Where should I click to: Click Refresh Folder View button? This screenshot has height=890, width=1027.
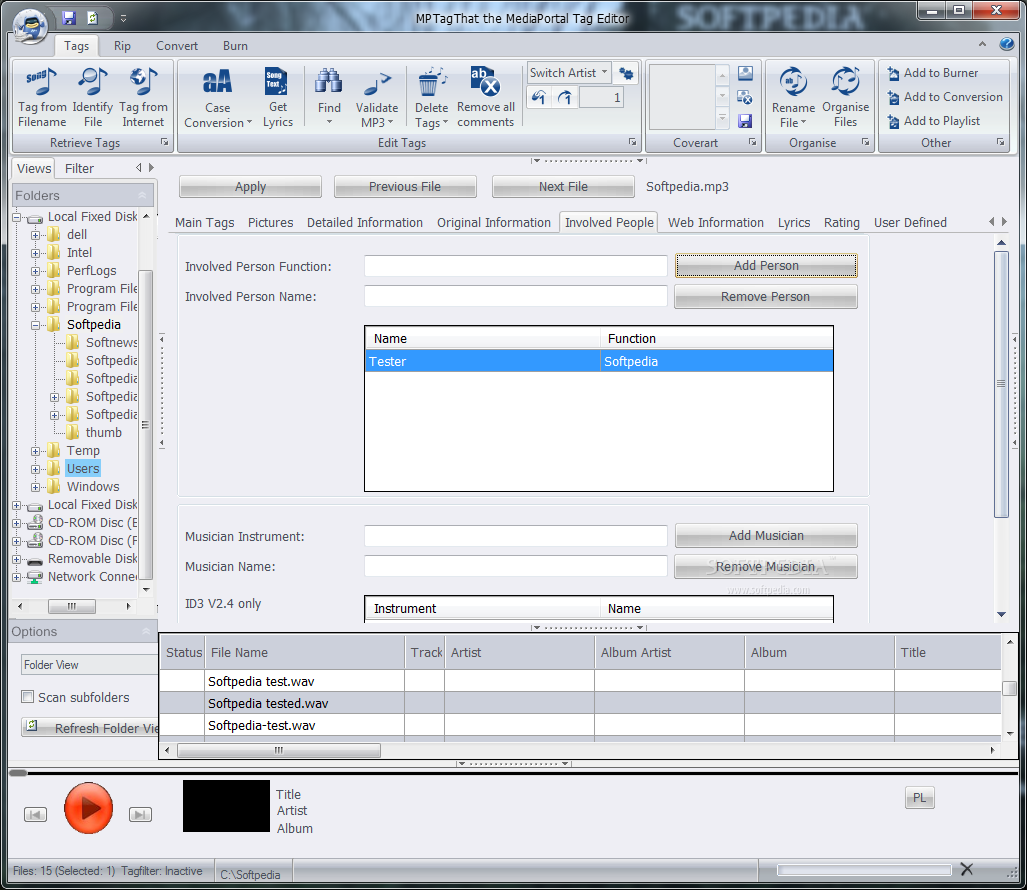tap(90, 728)
